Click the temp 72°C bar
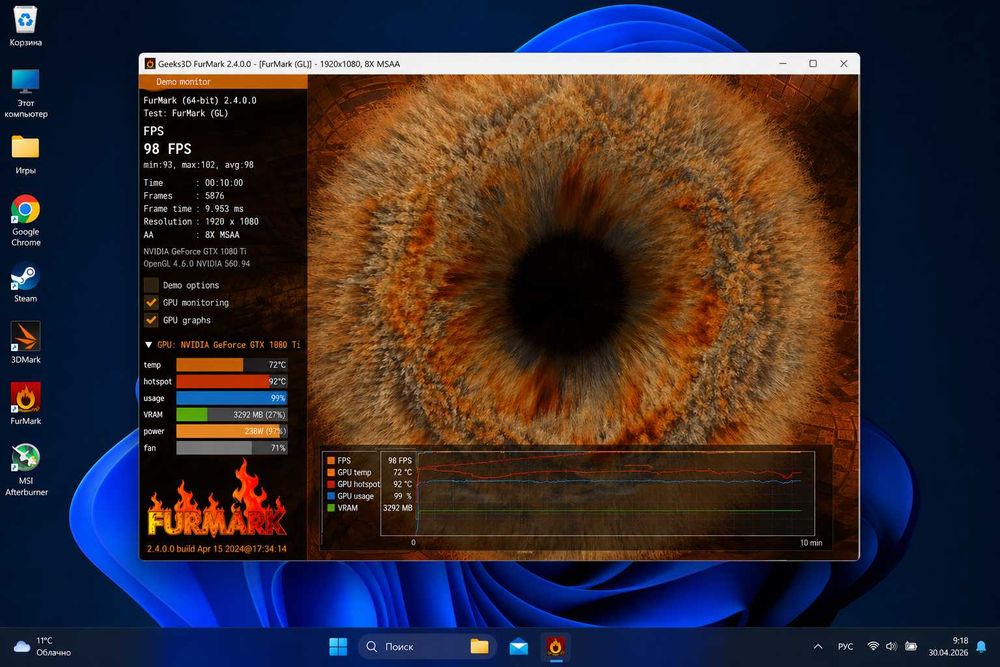The width and height of the screenshot is (1000, 667). click(232, 365)
